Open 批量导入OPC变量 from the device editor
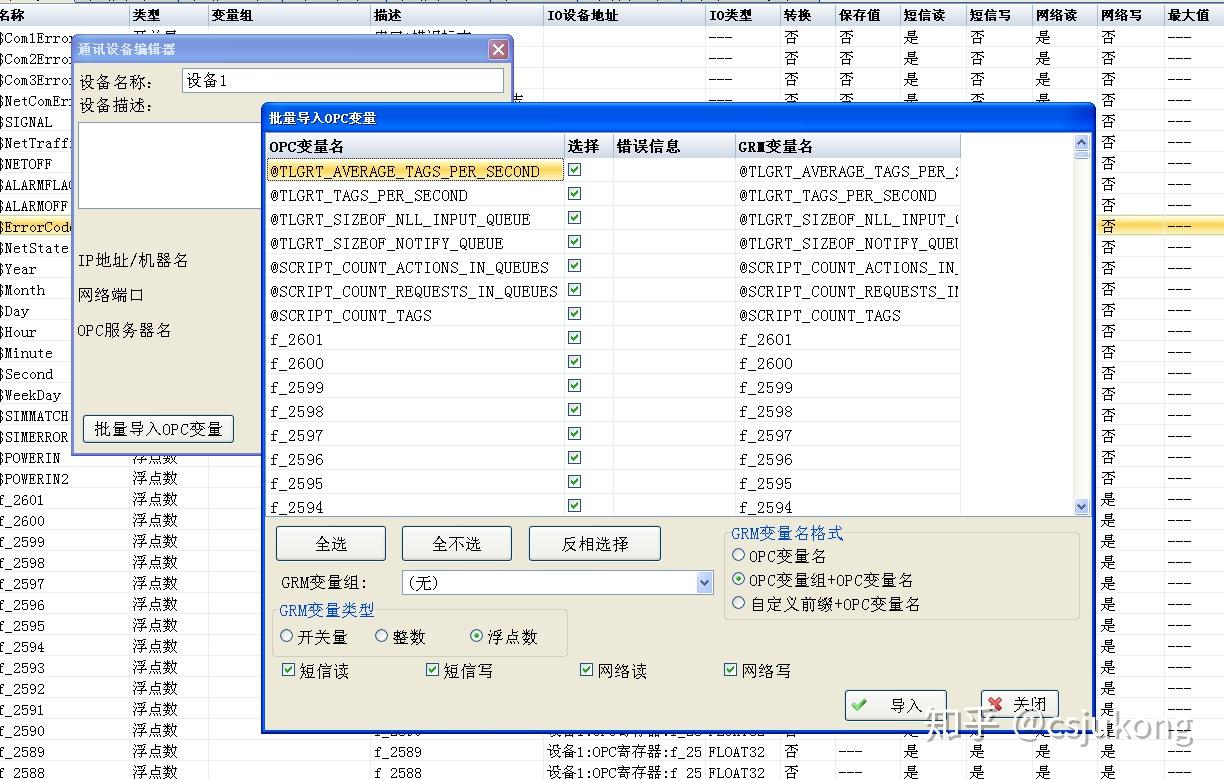Viewport: 1224px width, 779px height. (x=156, y=428)
